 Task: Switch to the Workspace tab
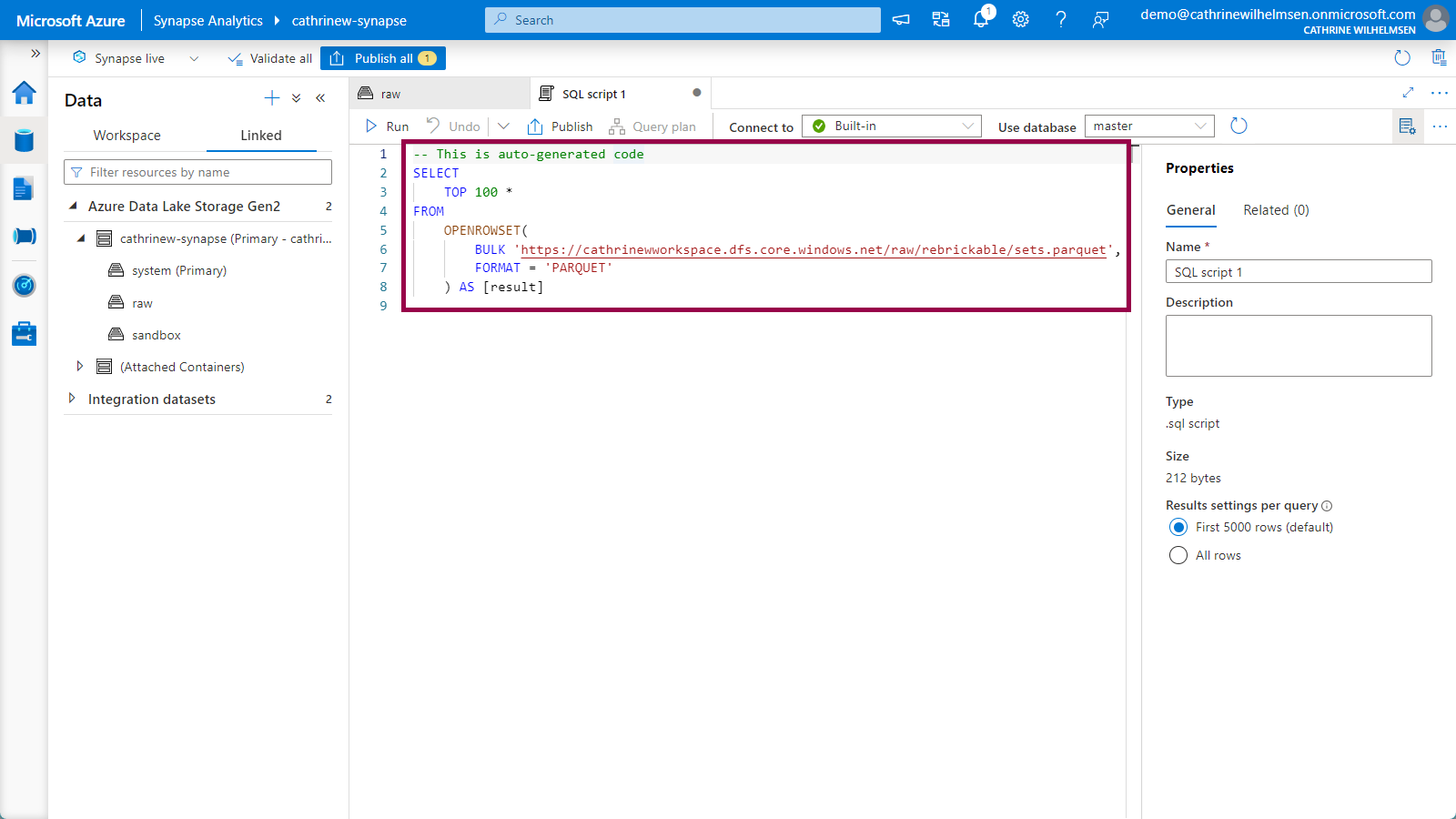tap(126, 136)
